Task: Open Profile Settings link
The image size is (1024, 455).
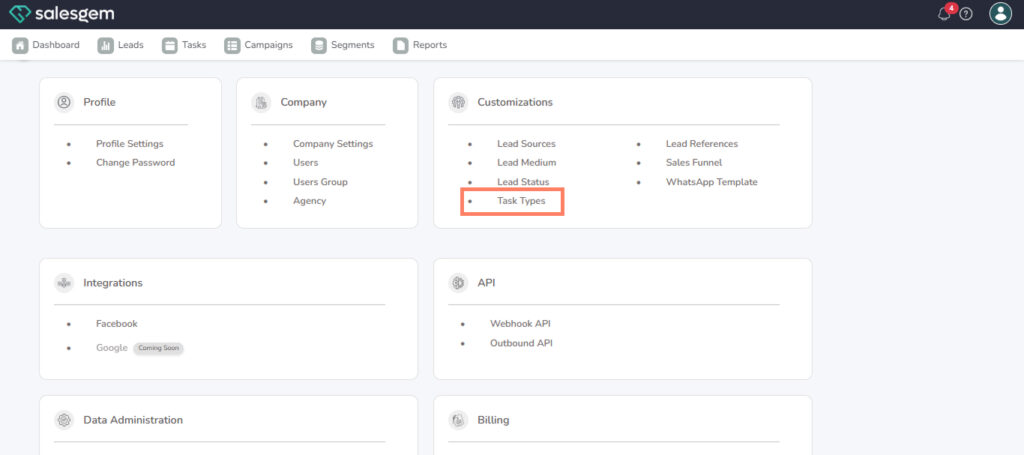Action: [x=129, y=144]
